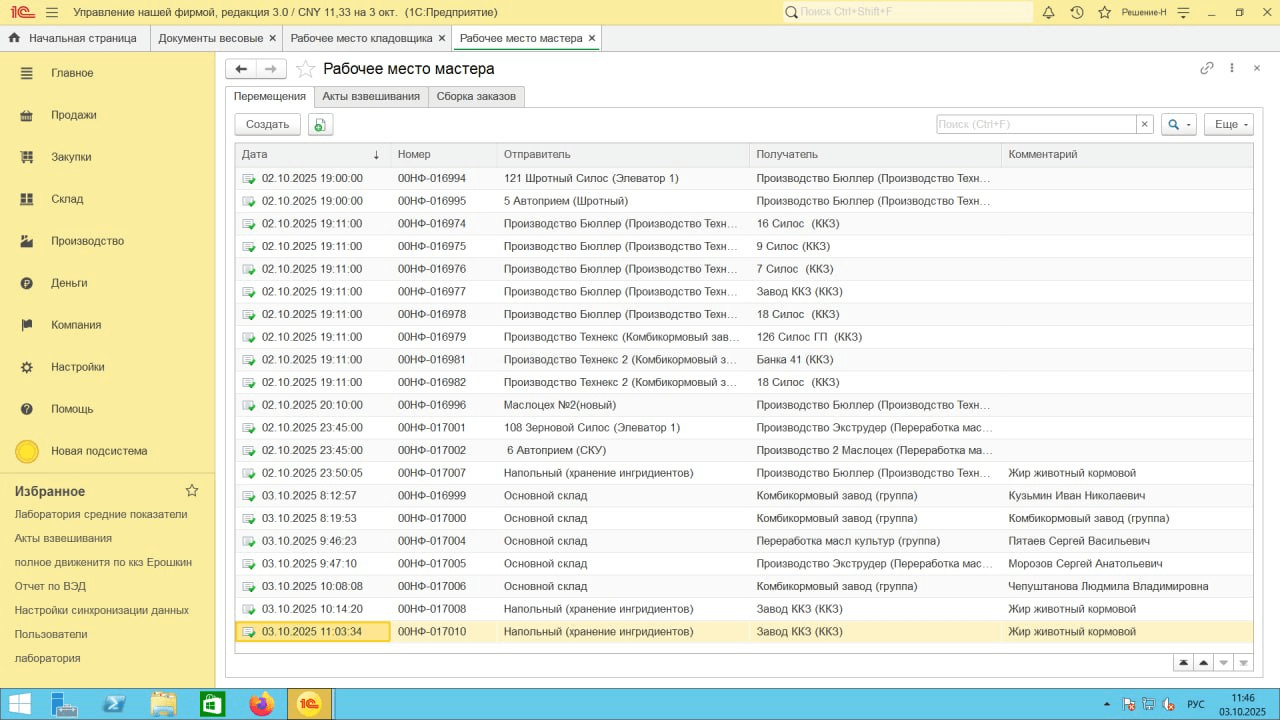Open the history clock icon
Screen dimensions: 1280x720
pyautogui.click(x=1076, y=12)
